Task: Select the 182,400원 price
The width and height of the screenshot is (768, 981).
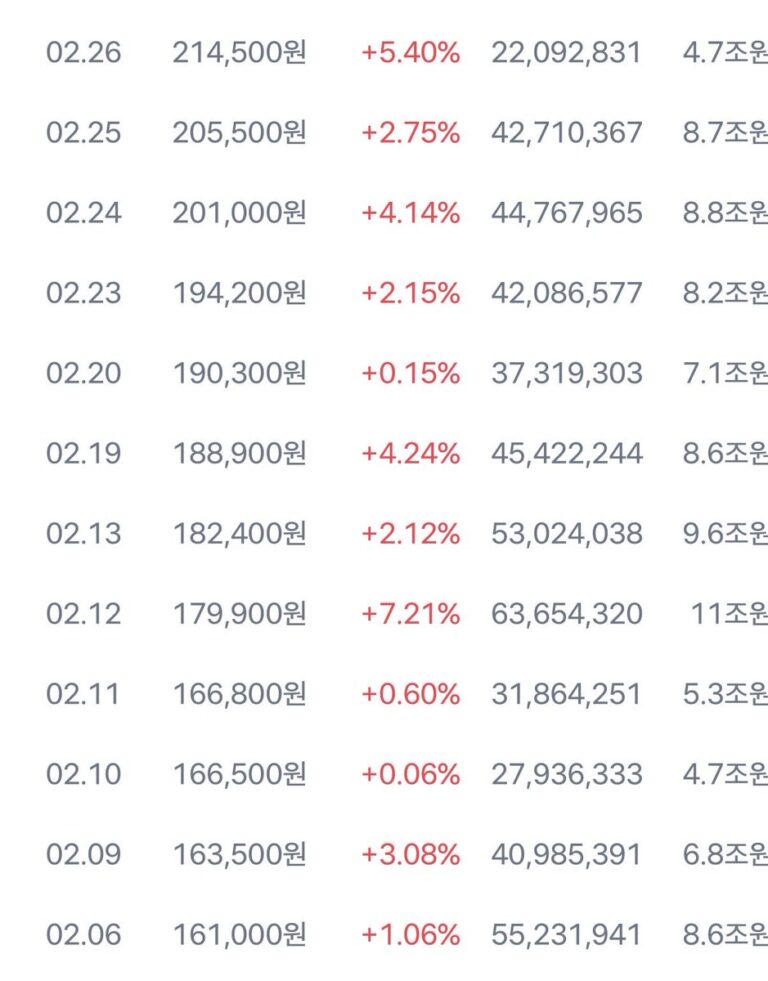Action: (239, 533)
